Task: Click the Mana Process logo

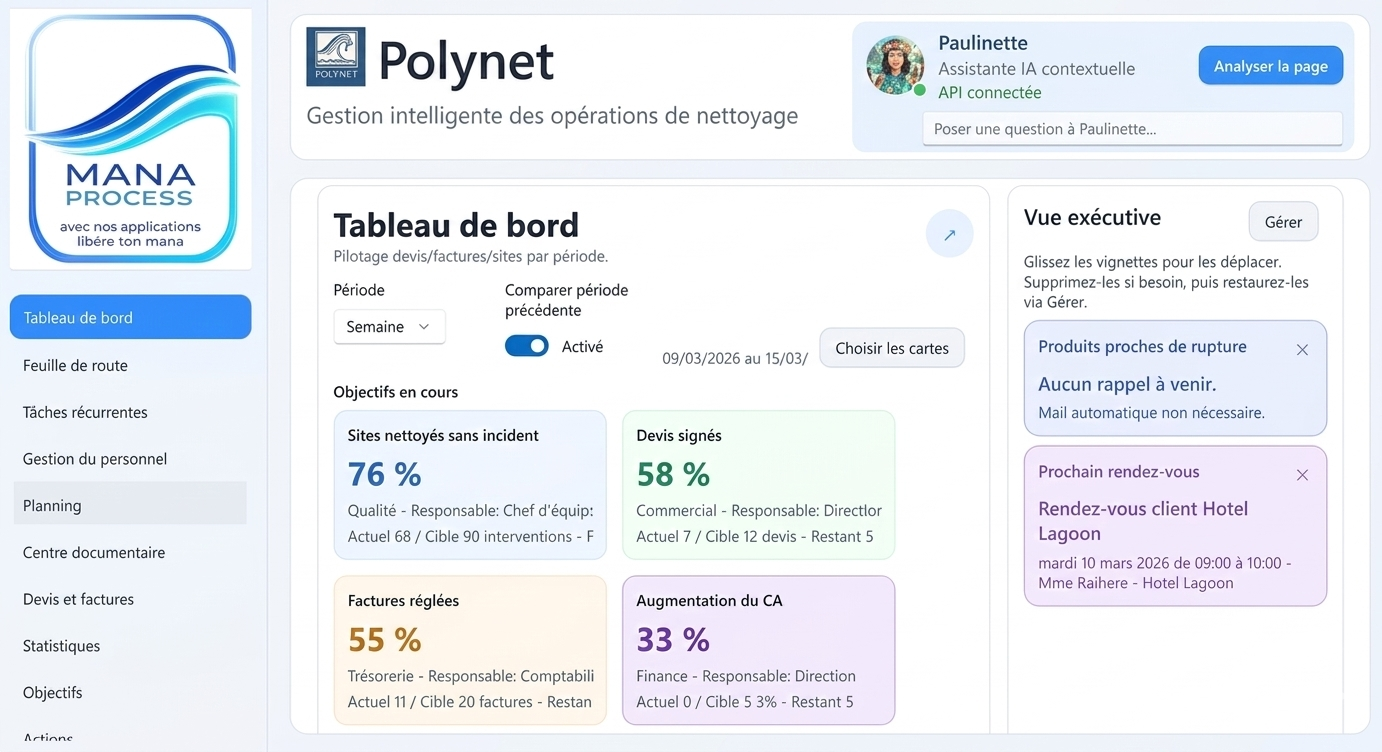Action: click(130, 139)
